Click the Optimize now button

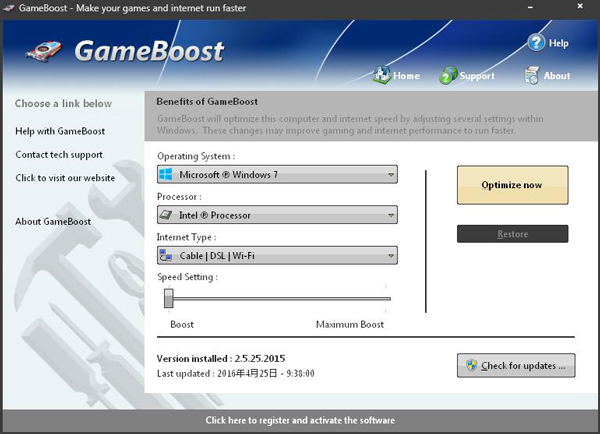click(512, 185)
